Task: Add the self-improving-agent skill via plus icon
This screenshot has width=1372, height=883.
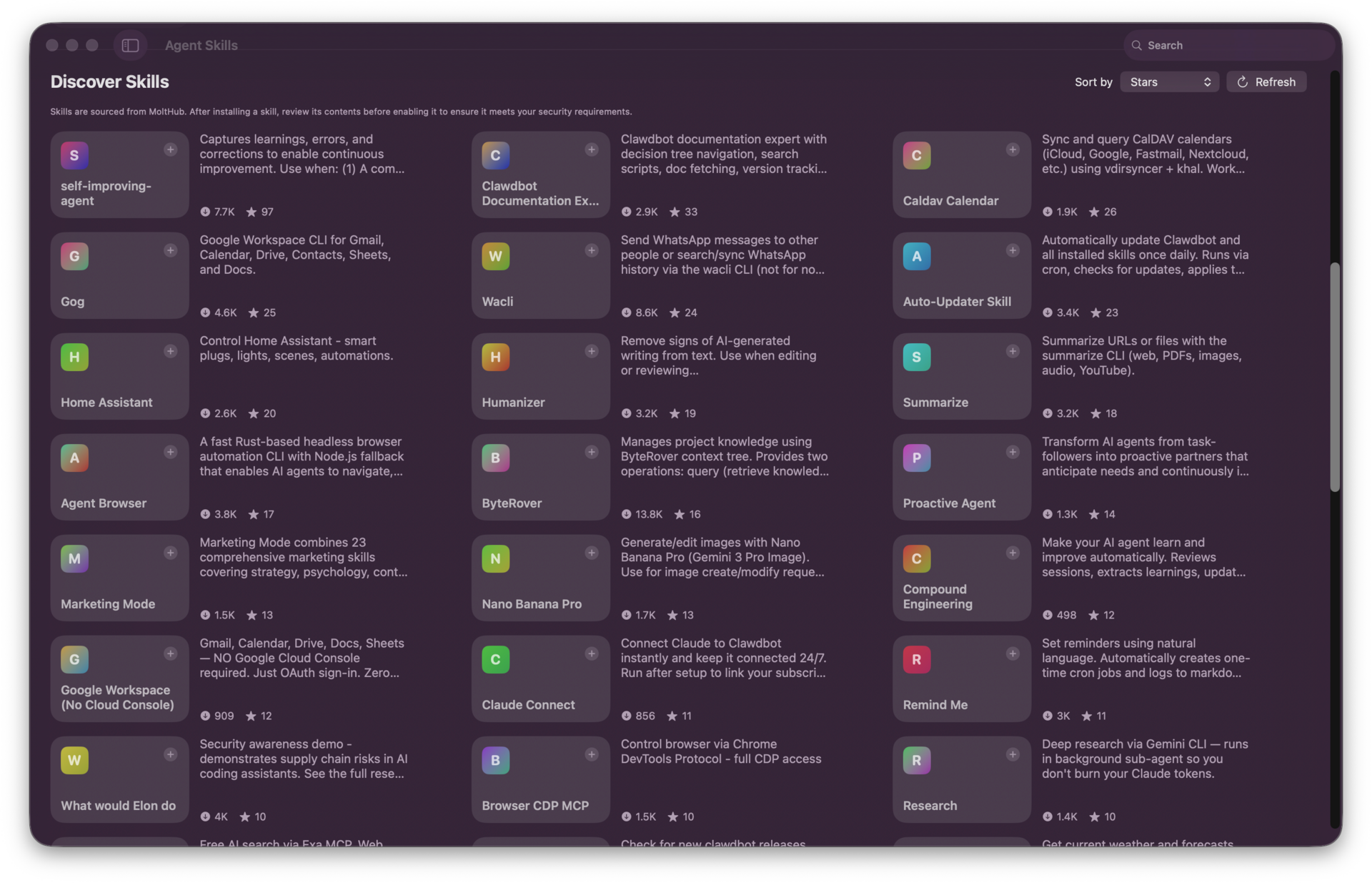Action: pos(170,149)
